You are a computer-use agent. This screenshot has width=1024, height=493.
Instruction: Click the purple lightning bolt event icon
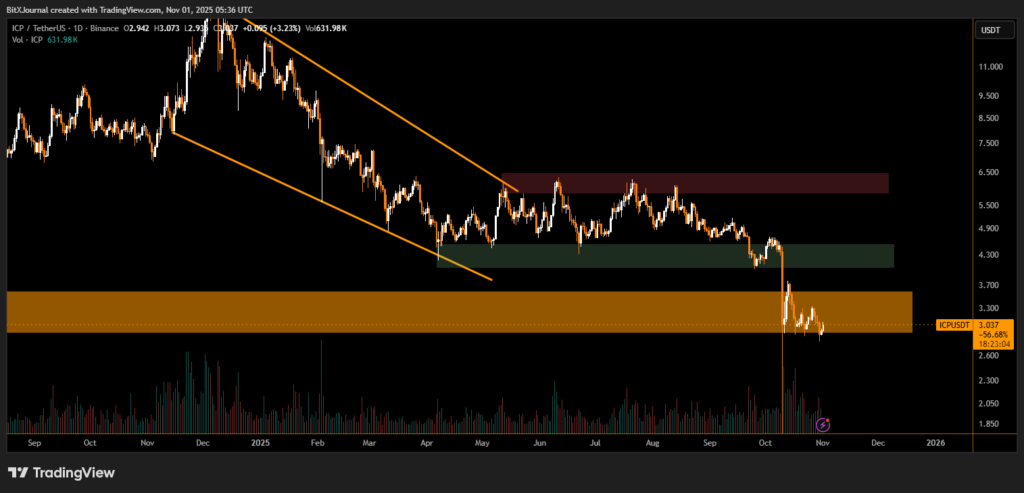[824, 424]
